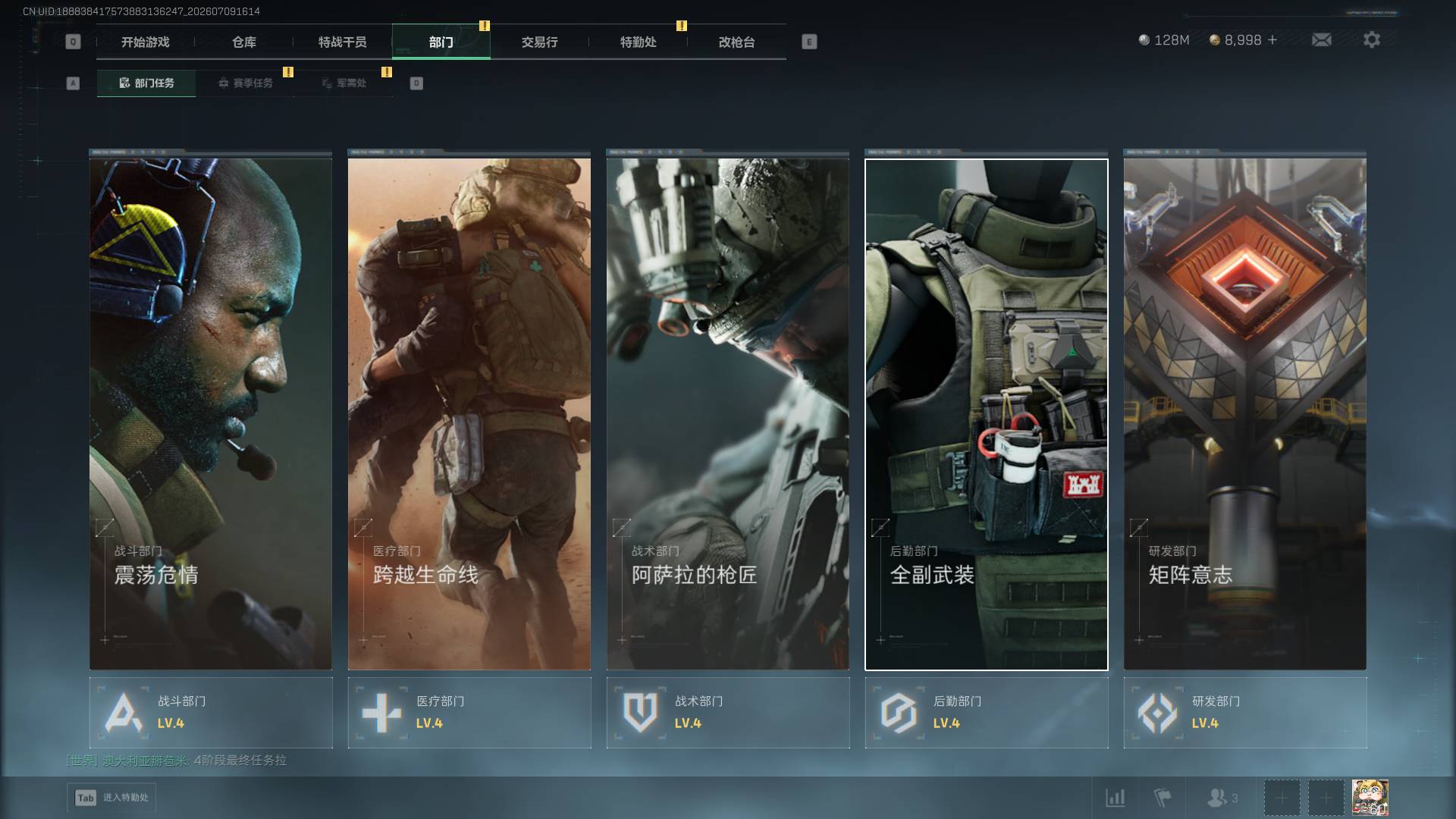The height and width of the screenshot is (819, 1456).
Task: Click the 后勤部门 LV.4 panel
Action: pyautogui.click(x=987, y=713)
